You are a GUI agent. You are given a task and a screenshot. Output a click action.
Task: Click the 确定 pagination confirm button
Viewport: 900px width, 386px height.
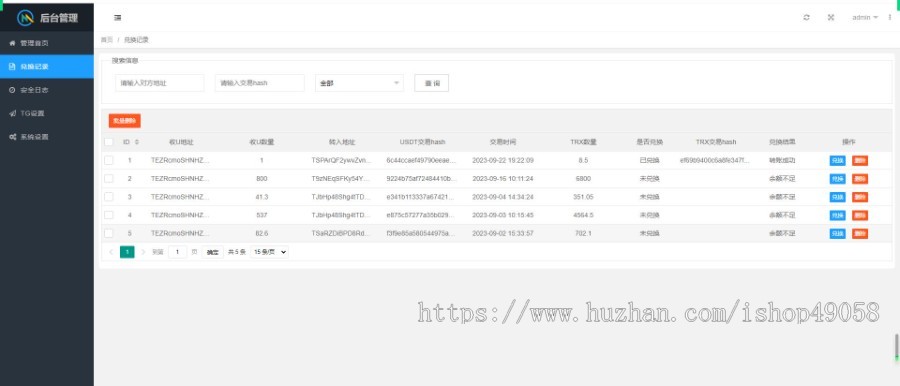(212, 252)
